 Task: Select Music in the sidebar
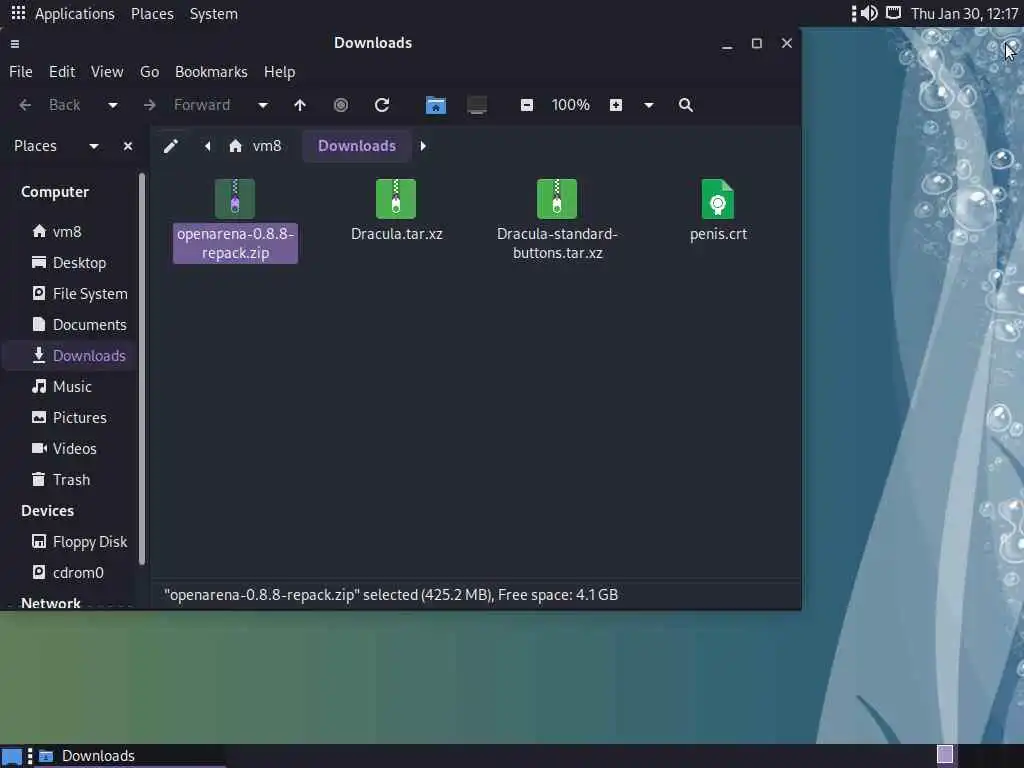pyautogui.click(x=69, y=387)
